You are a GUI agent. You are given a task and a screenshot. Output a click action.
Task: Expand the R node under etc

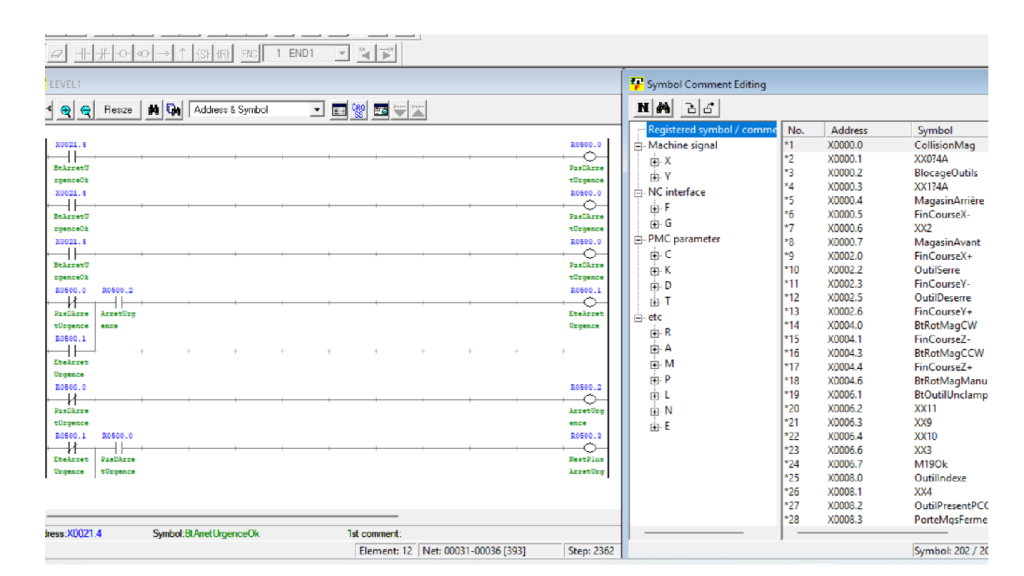tap(654, 333)
